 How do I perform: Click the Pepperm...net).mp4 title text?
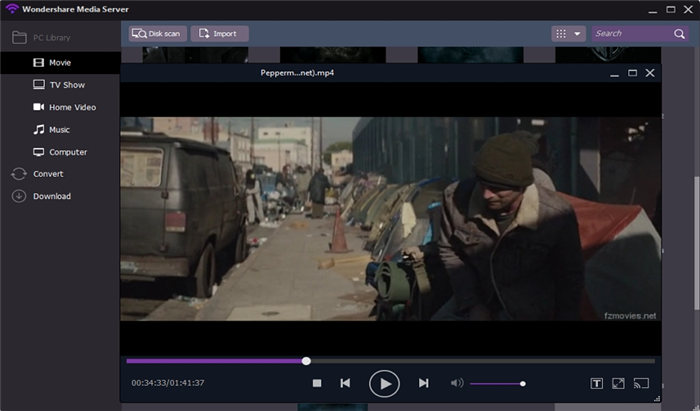point(297,73)
